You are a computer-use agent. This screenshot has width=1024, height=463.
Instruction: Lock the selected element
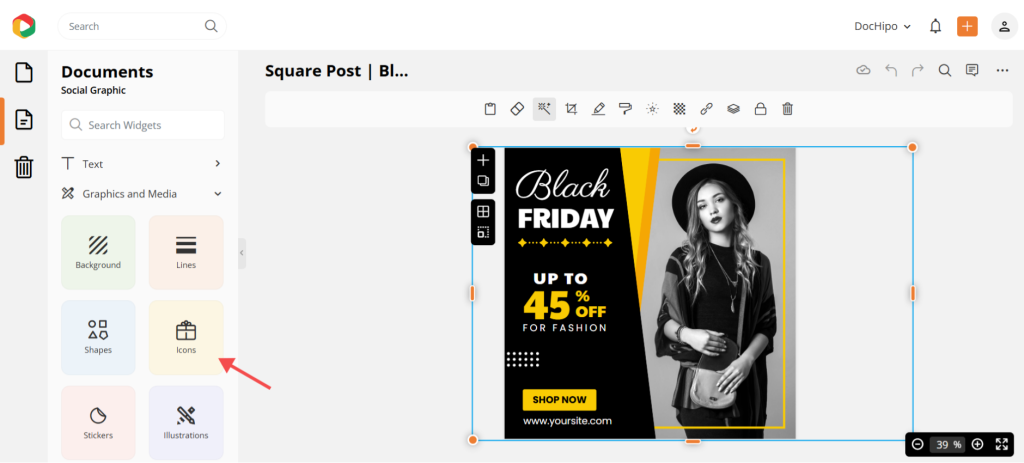click(760, 109)
